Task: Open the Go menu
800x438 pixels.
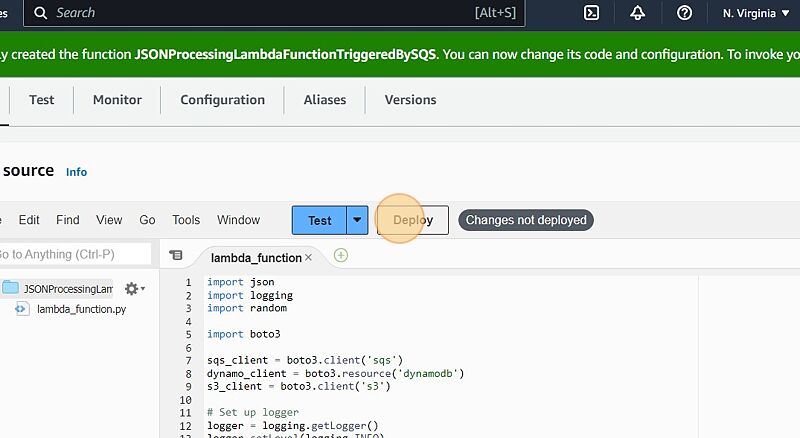Action: pos(147,220)
